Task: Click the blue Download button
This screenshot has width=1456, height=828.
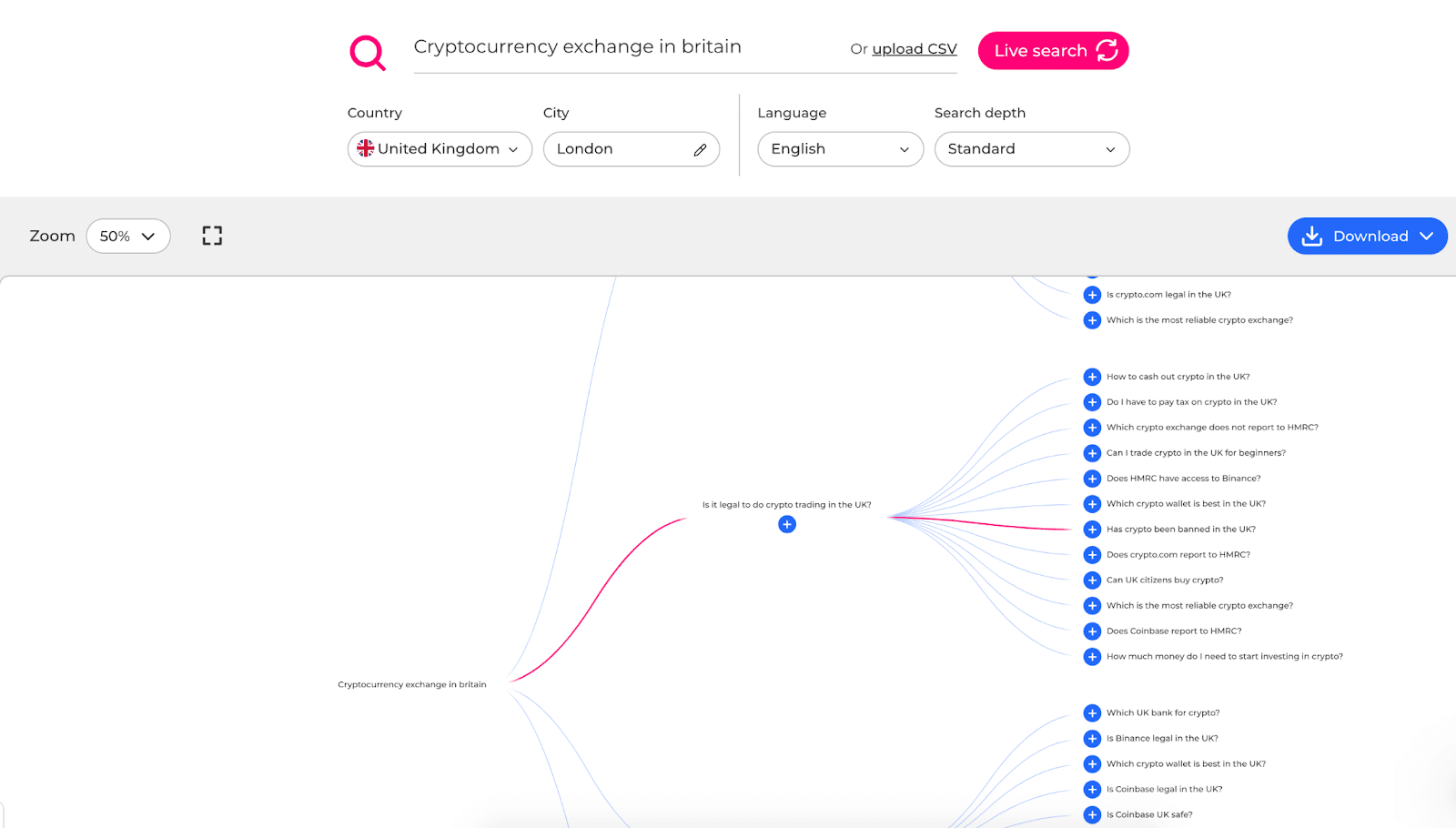Action: coord(1367,237)
